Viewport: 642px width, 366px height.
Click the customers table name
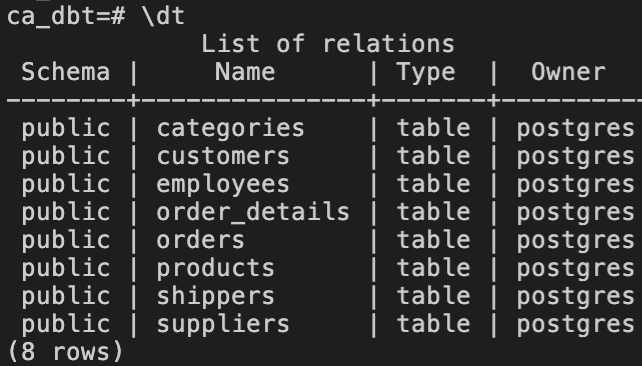point(223,156)
